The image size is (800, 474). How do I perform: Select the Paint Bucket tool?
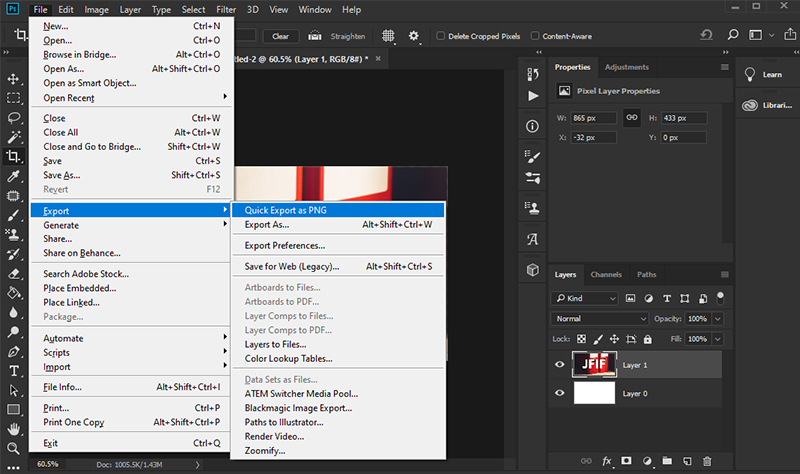click(x=13, y=293)
